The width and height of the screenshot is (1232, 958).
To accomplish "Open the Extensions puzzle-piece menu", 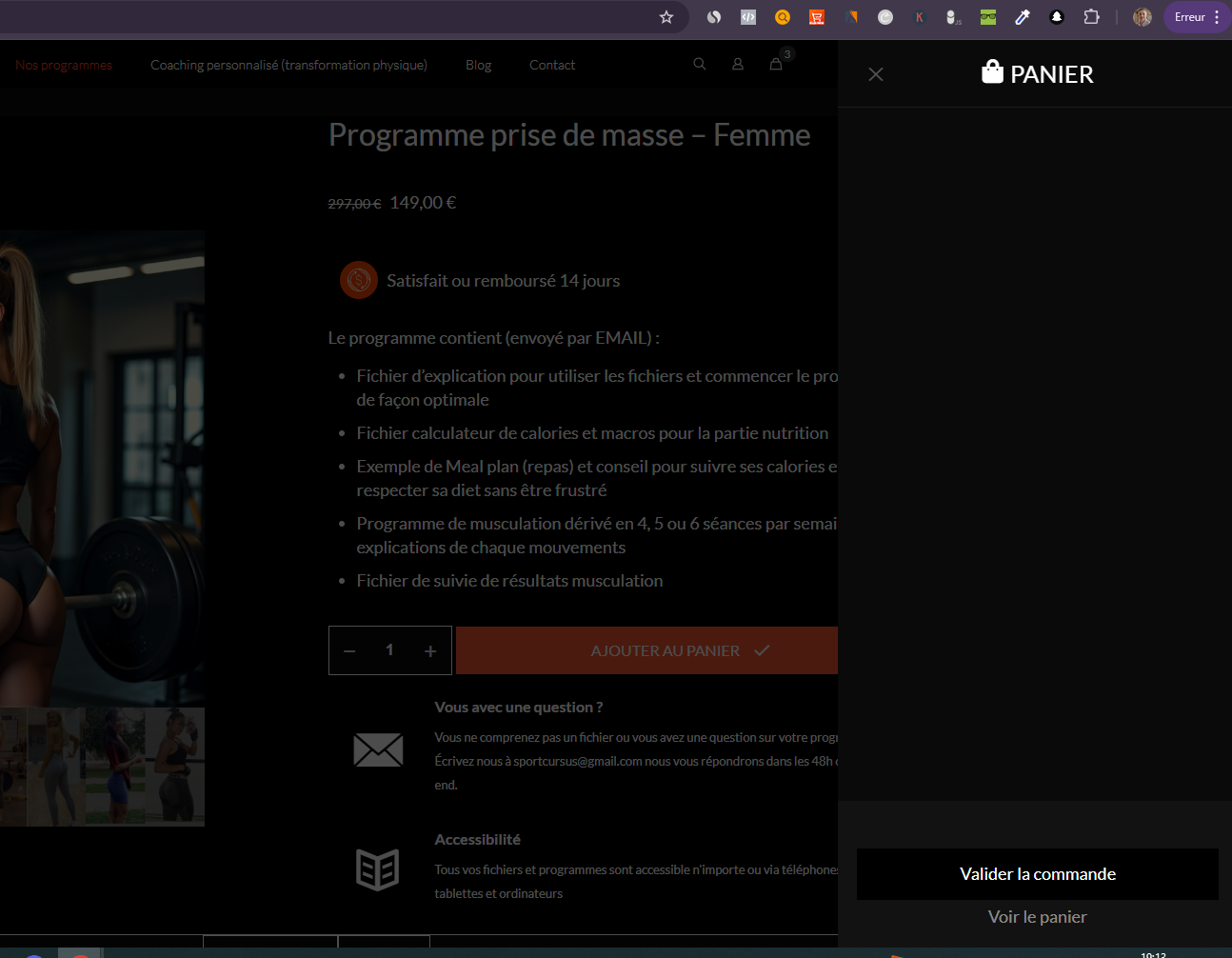I will point(1091,17).
